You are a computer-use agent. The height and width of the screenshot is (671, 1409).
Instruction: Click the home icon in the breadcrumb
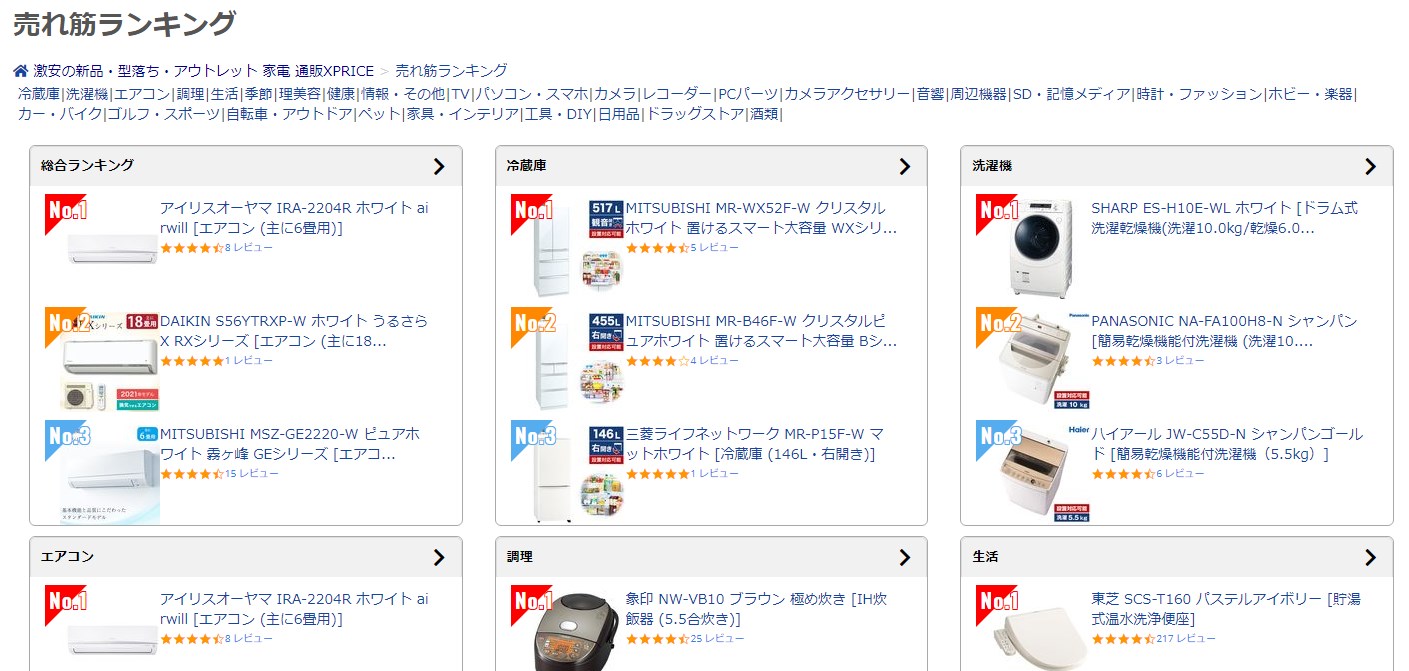tap(20, 71)
